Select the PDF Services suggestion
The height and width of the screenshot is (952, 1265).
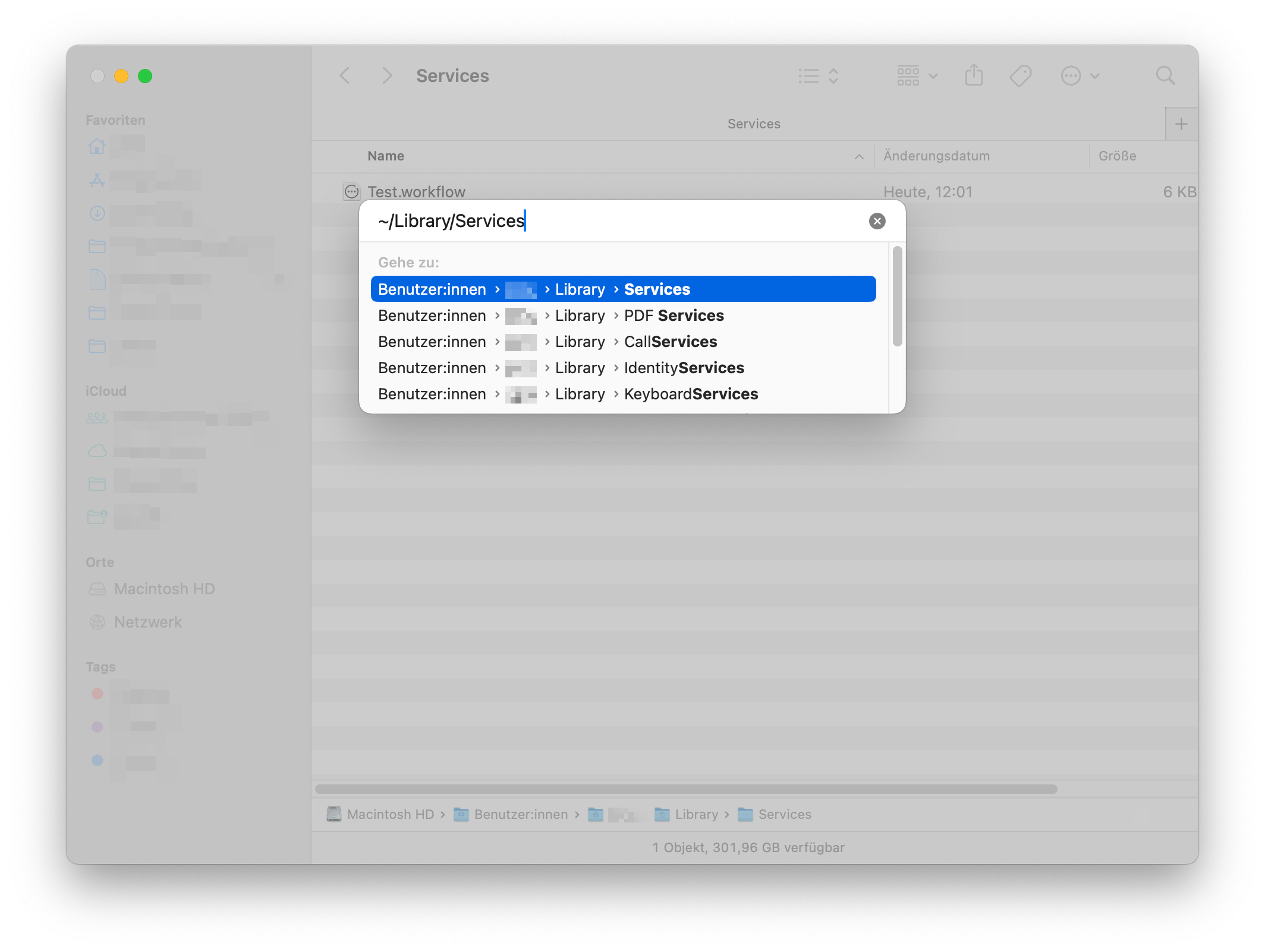pyautogui.click(x=674, y=316)
